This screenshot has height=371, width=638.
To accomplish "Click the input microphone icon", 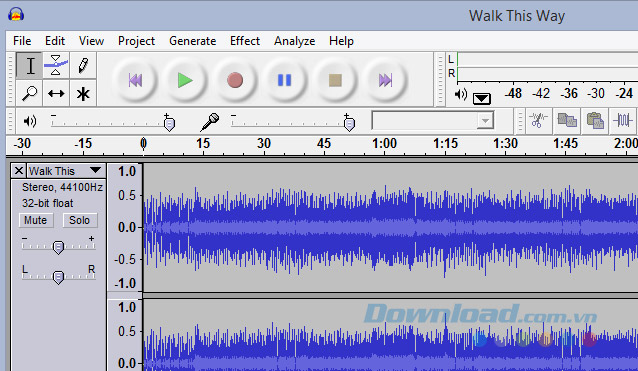I will 210,122.
